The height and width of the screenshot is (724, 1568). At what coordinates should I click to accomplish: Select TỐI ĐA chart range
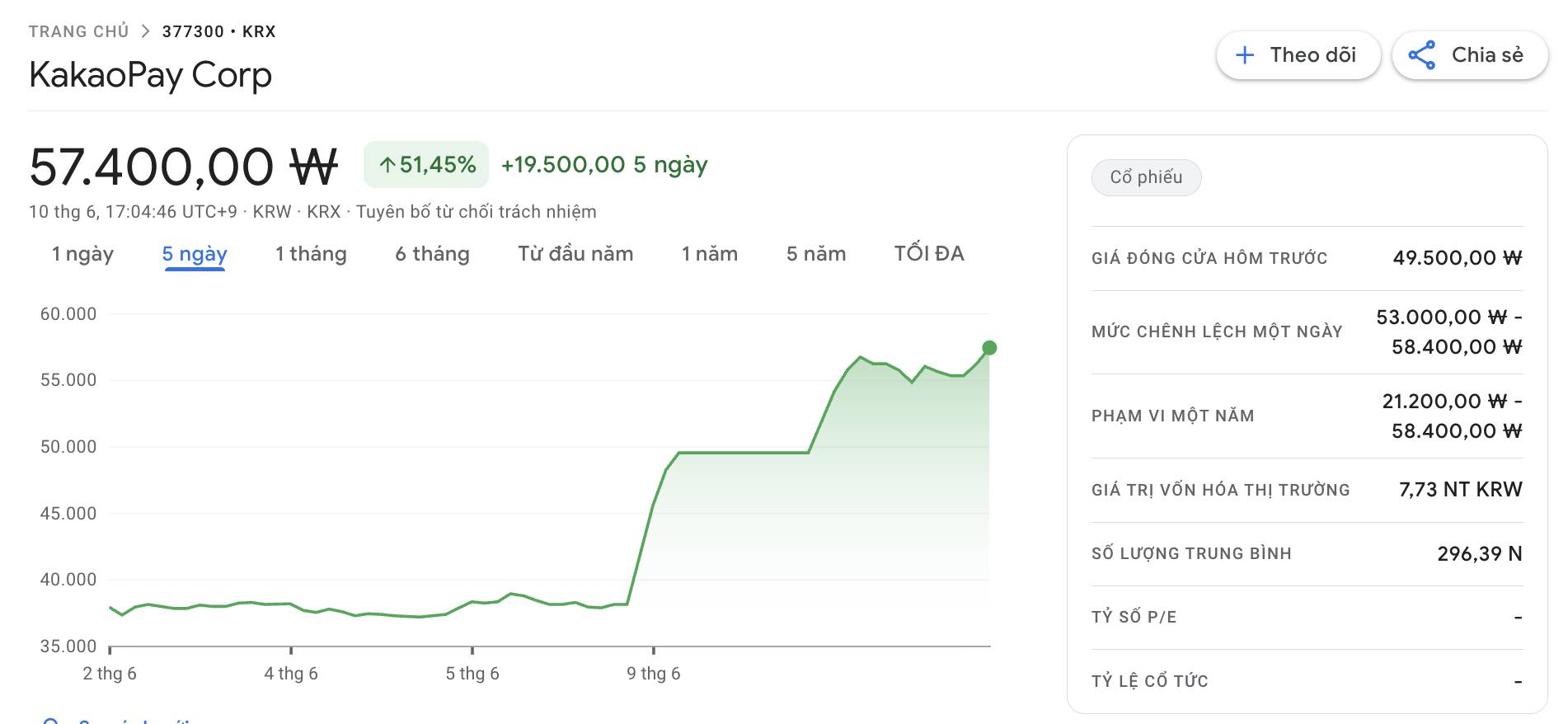tap(929, 254)
